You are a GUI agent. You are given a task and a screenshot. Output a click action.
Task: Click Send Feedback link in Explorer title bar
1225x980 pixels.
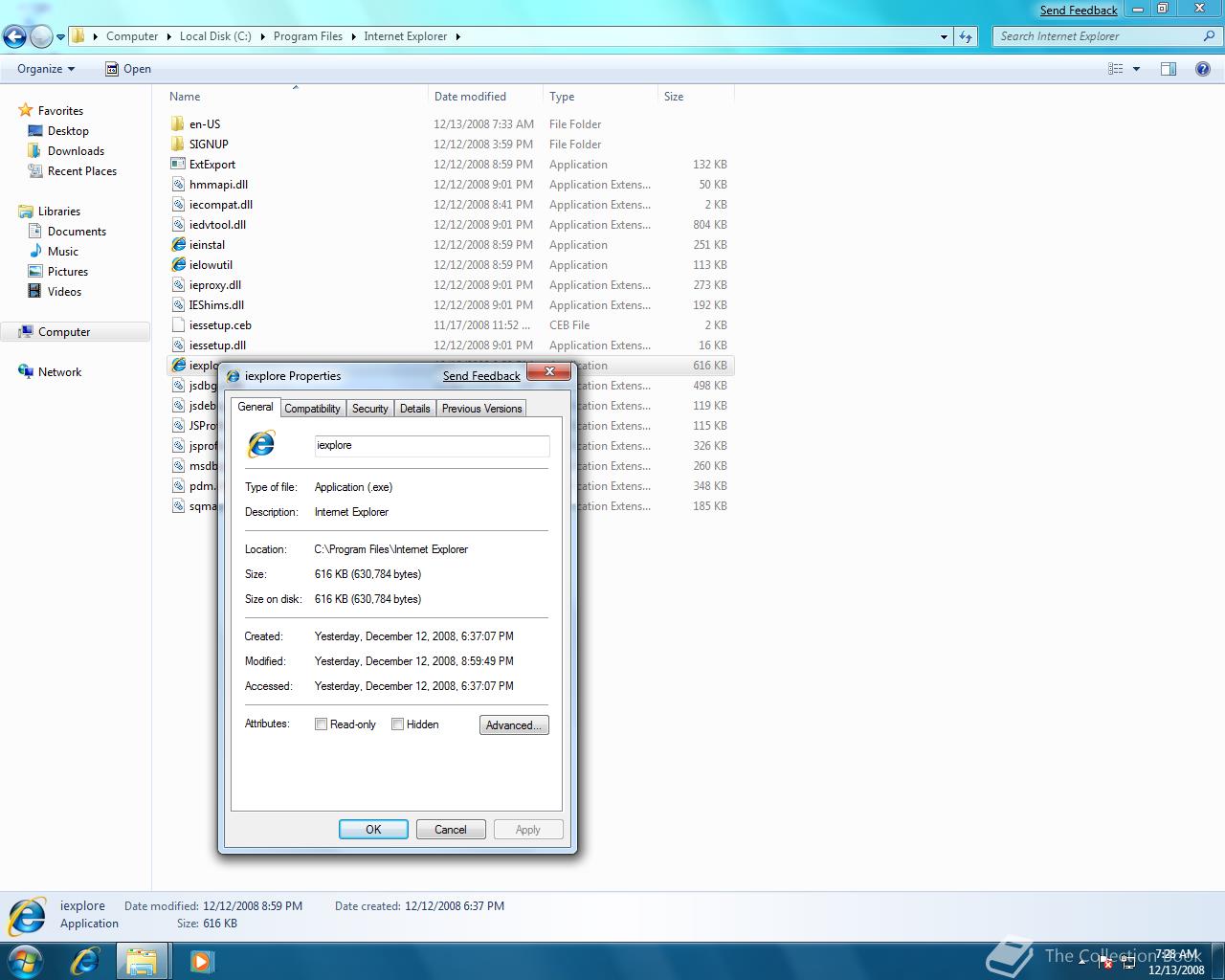pos(1079,11)
